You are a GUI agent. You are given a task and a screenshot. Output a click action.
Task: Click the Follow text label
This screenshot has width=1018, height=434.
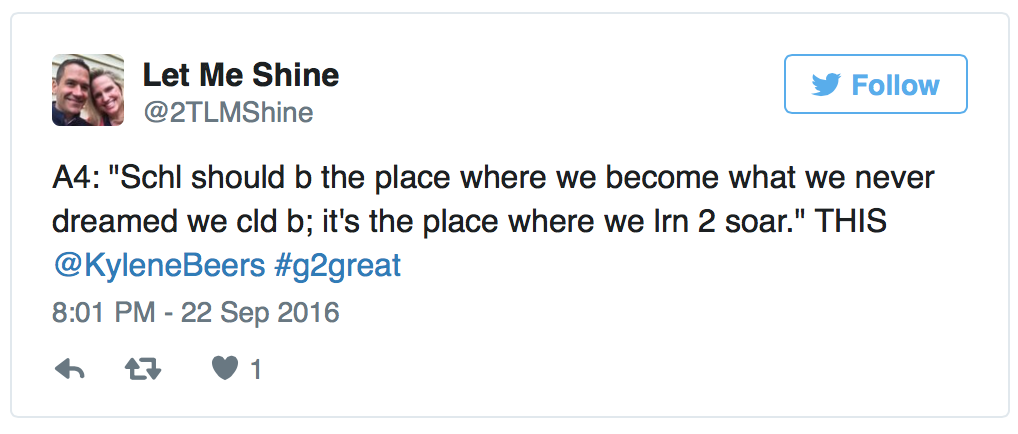[895, 85]
